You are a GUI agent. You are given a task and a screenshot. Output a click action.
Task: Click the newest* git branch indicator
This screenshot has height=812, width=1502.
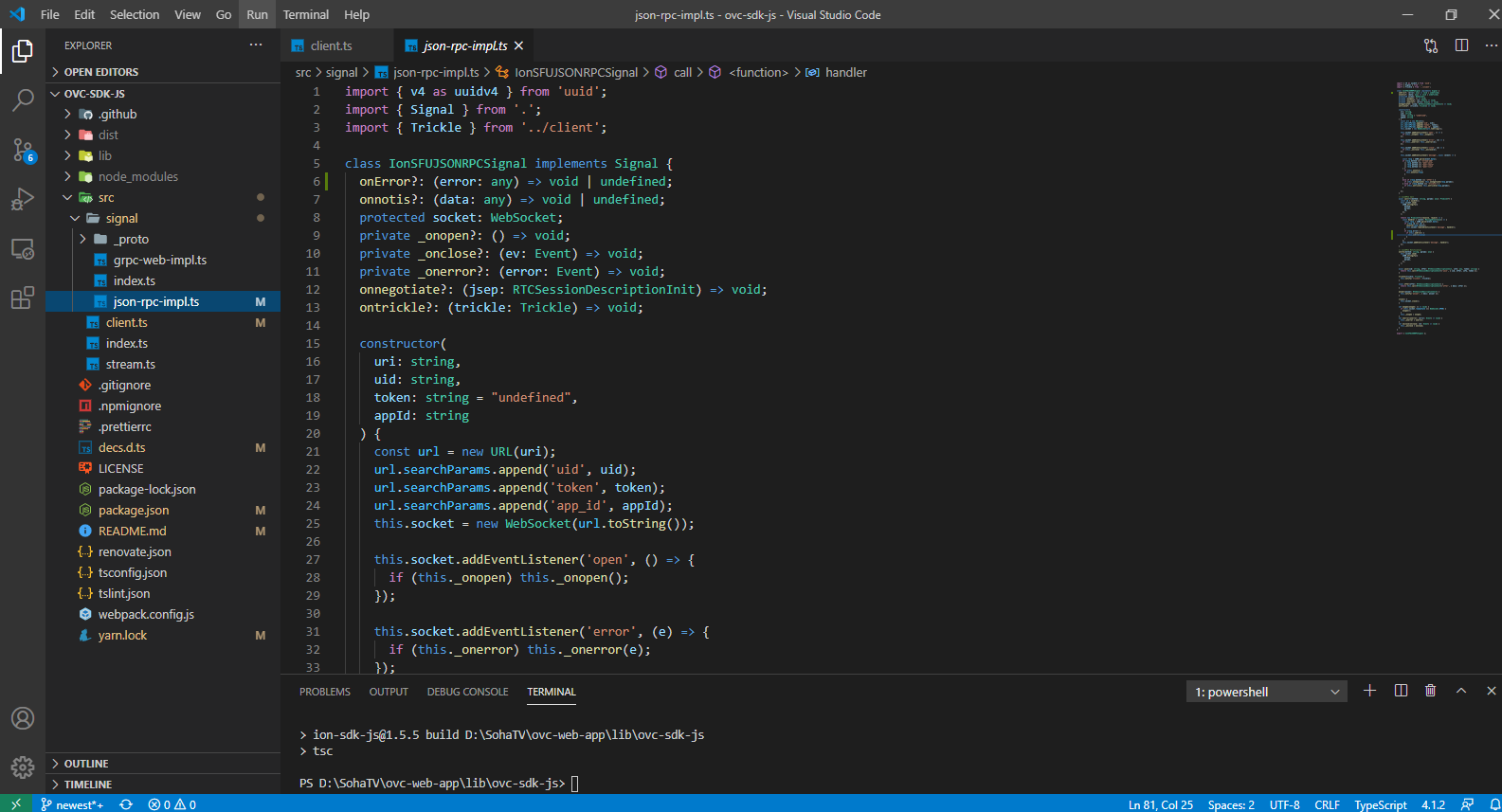[x=72, y=804]
